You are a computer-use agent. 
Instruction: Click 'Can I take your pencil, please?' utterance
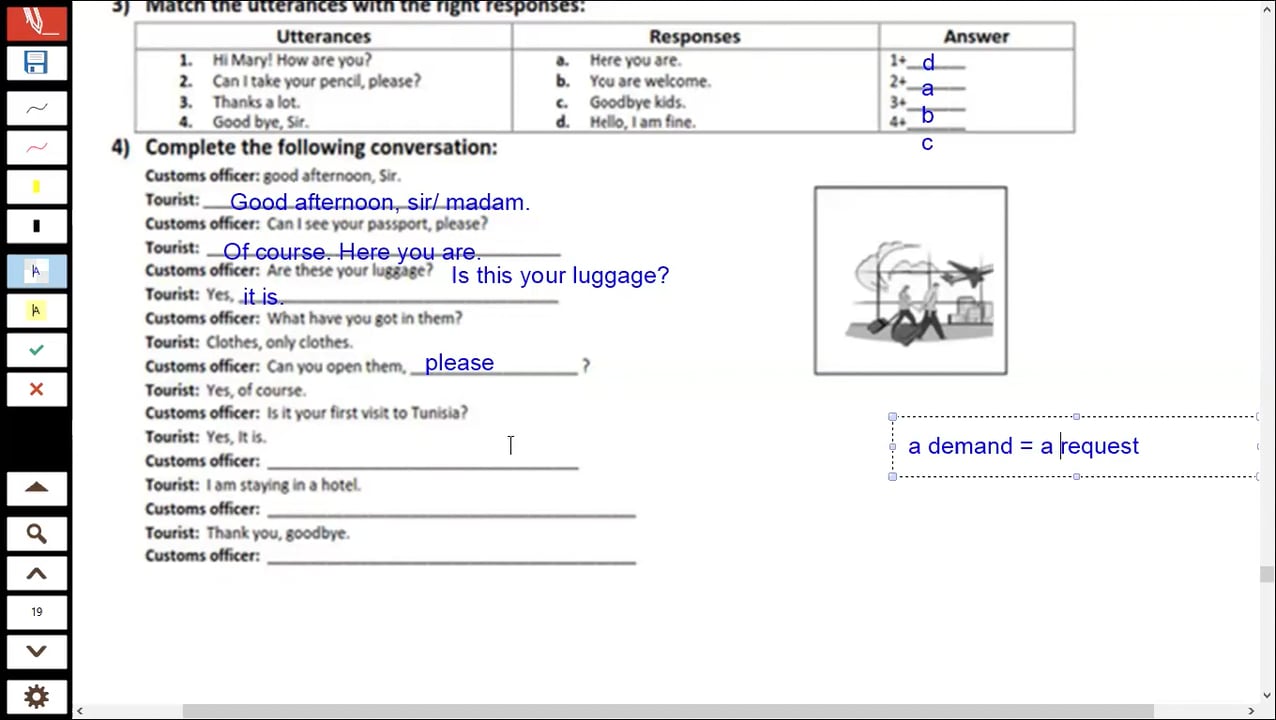pos(316,81)
